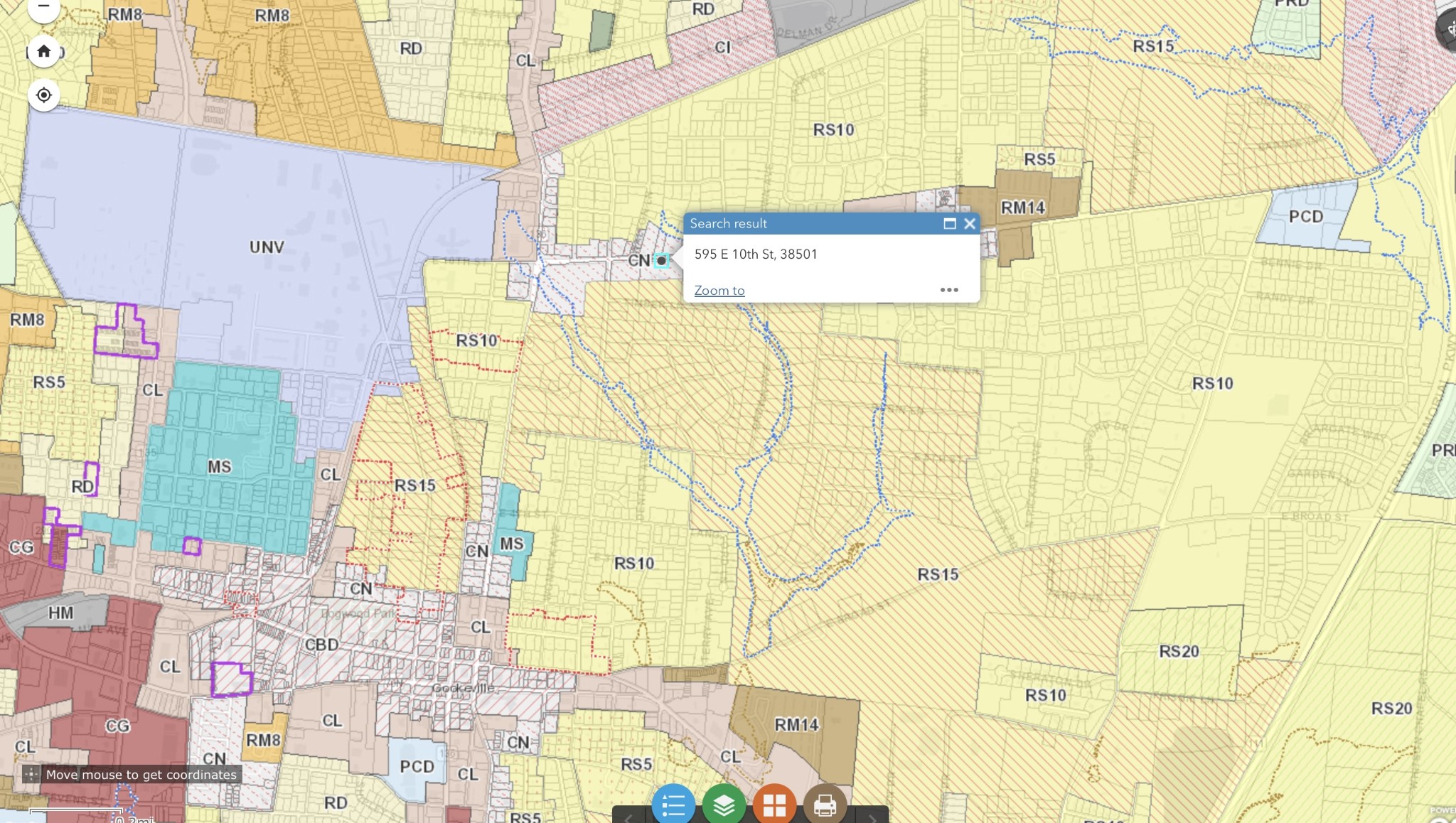Viewport: 1456px width, 823px height.
Task: Close the Search result popup
Action: pyautogui.click(x=970, y=224)
